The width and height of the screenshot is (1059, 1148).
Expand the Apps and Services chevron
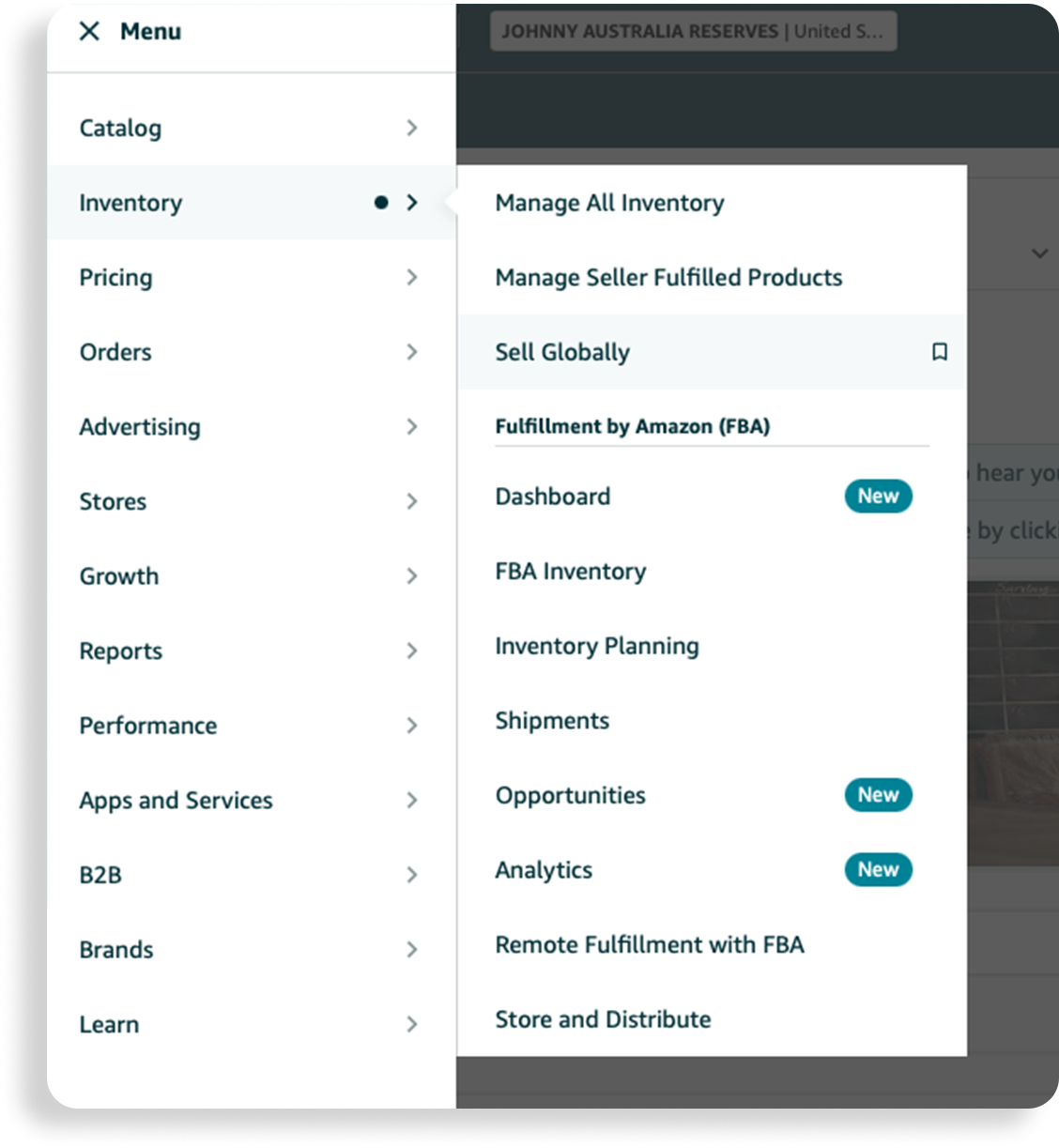[411, 800]
